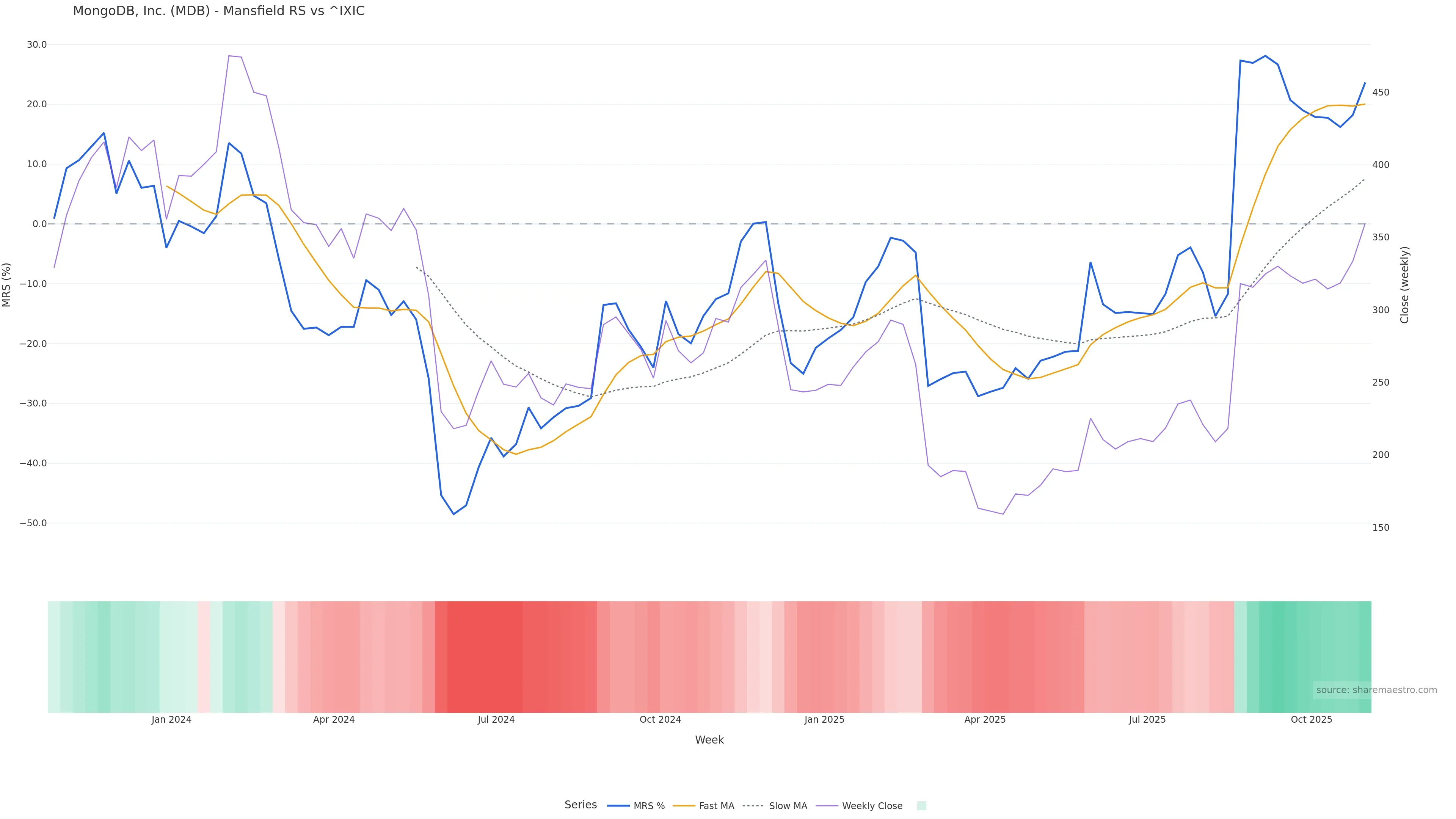Open the sharemaestro.com source link

point(1376,690)
